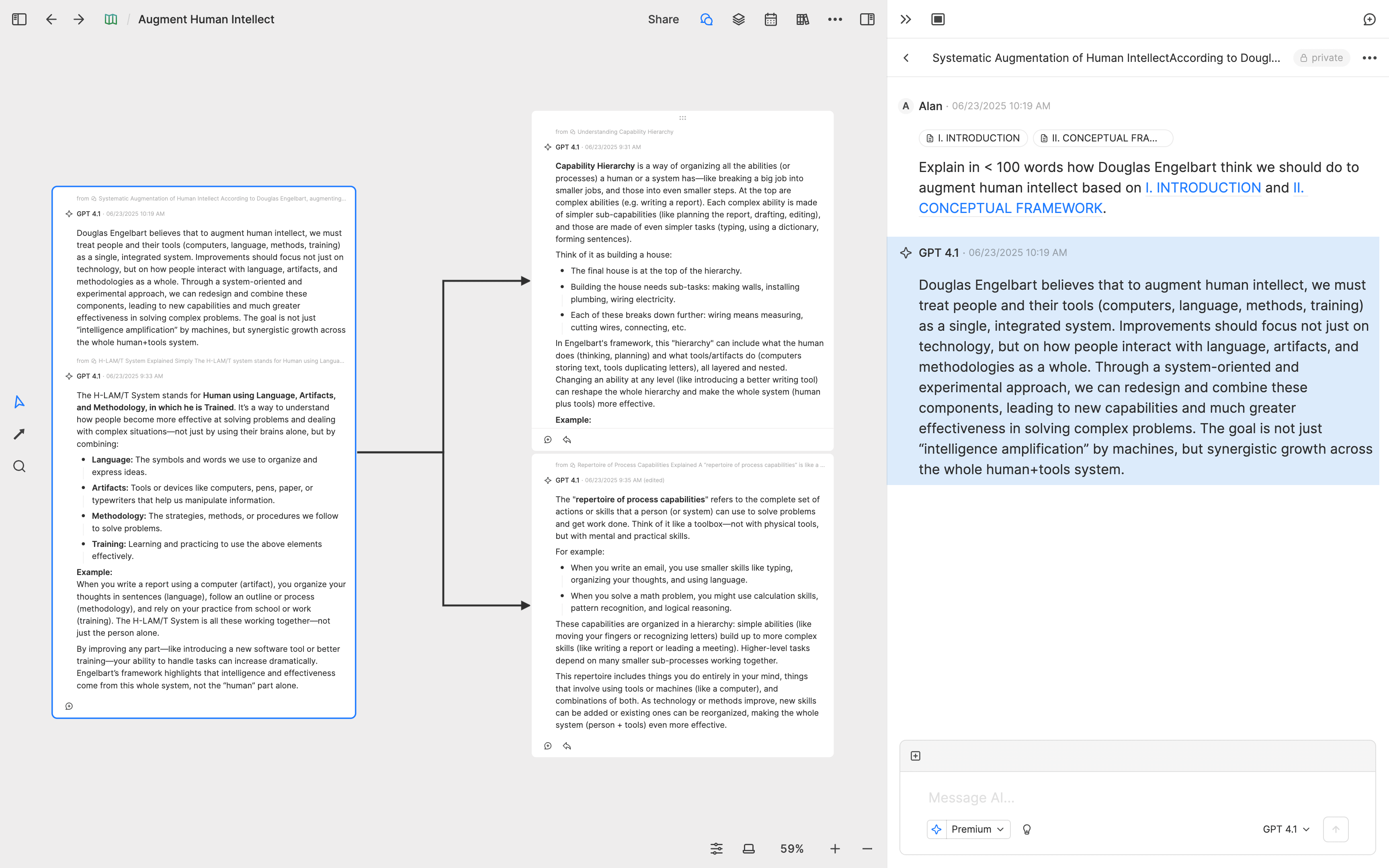Viewport: 1389px width, 868px height.
Task: Open the top bar three-dots menu
Action: 834,20
